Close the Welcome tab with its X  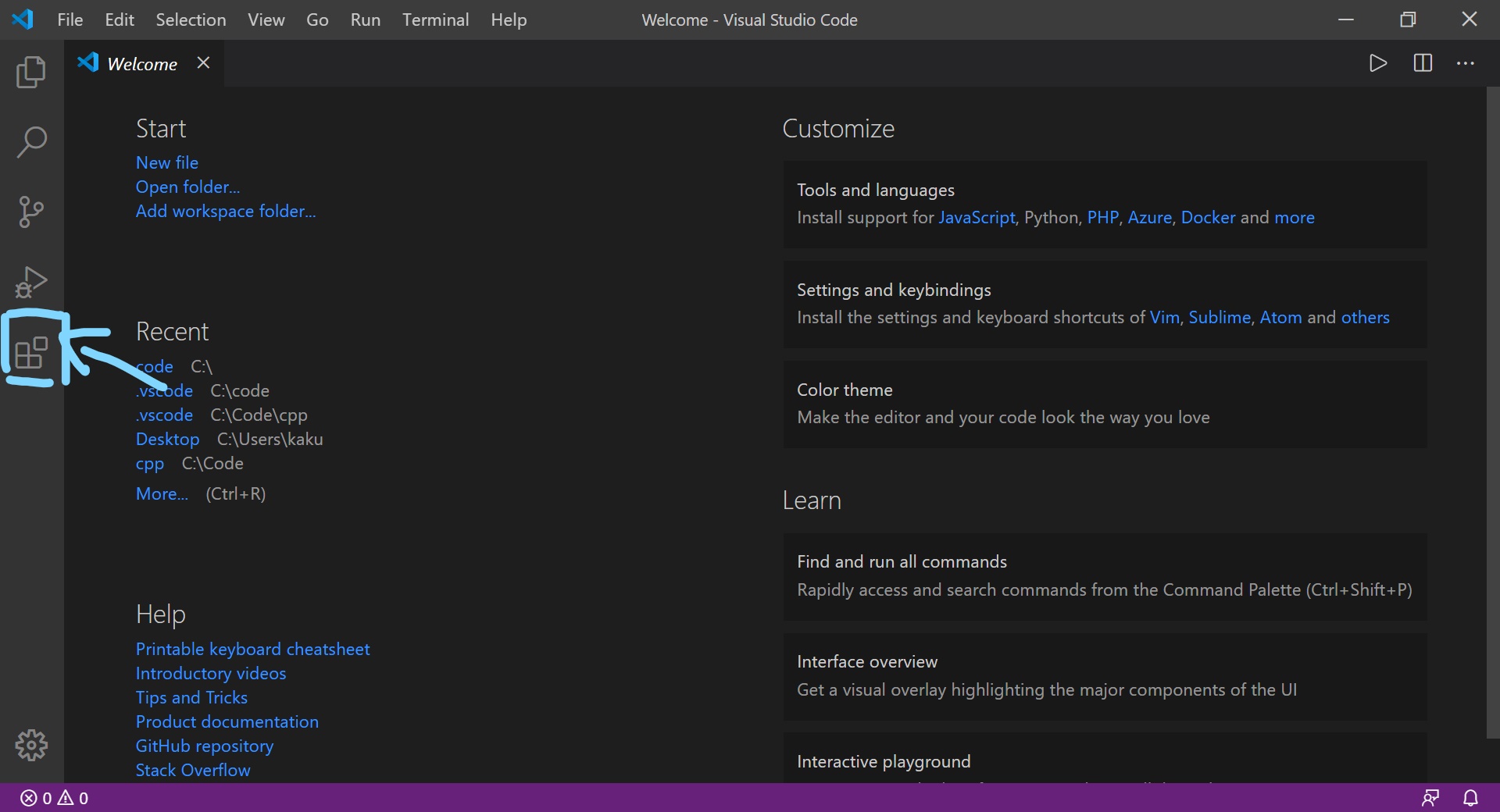pyautogui.click(x=203, y=62)
